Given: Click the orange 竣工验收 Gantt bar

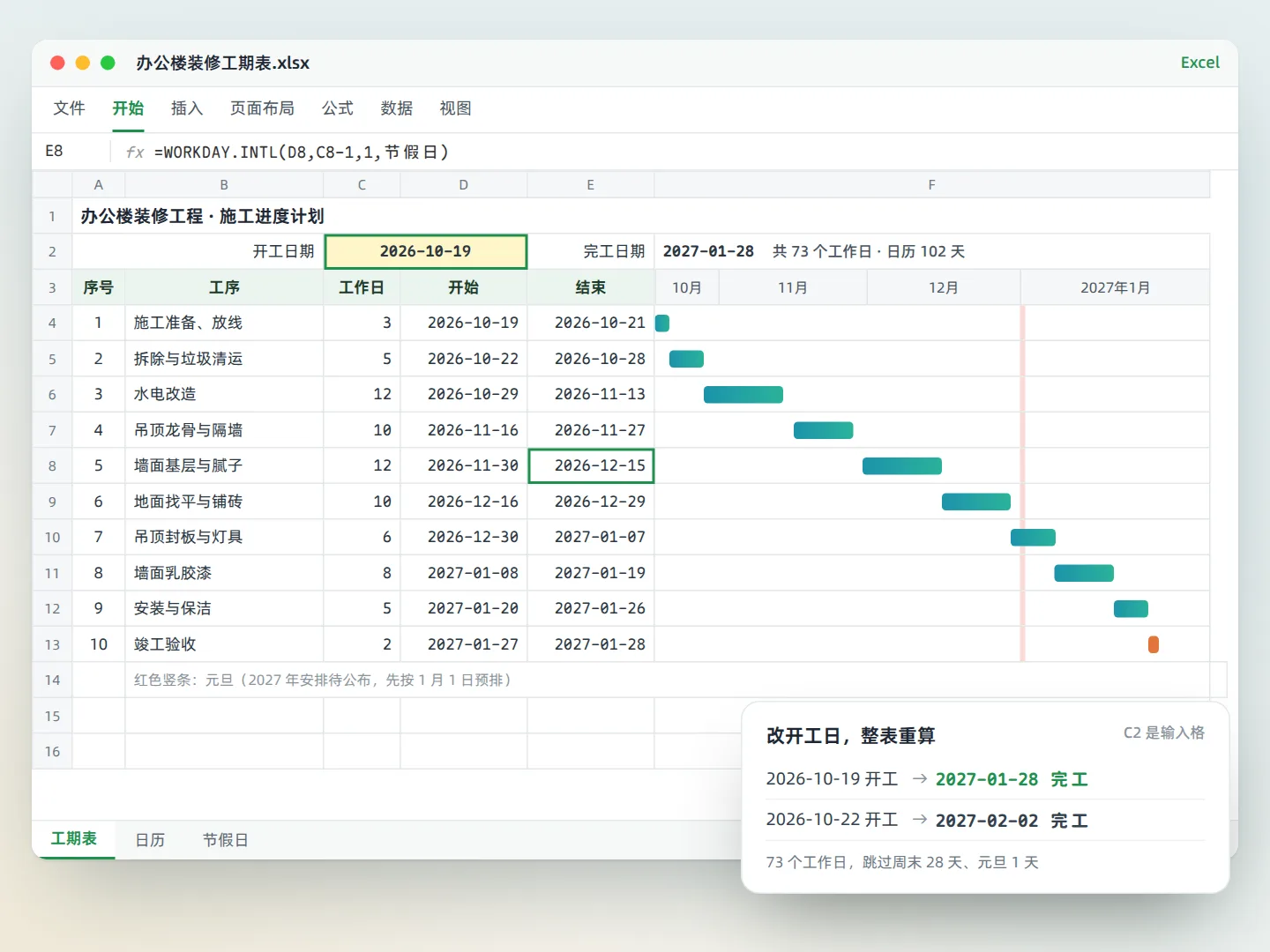Looking at the screenshot, I should coord(1154,644).
